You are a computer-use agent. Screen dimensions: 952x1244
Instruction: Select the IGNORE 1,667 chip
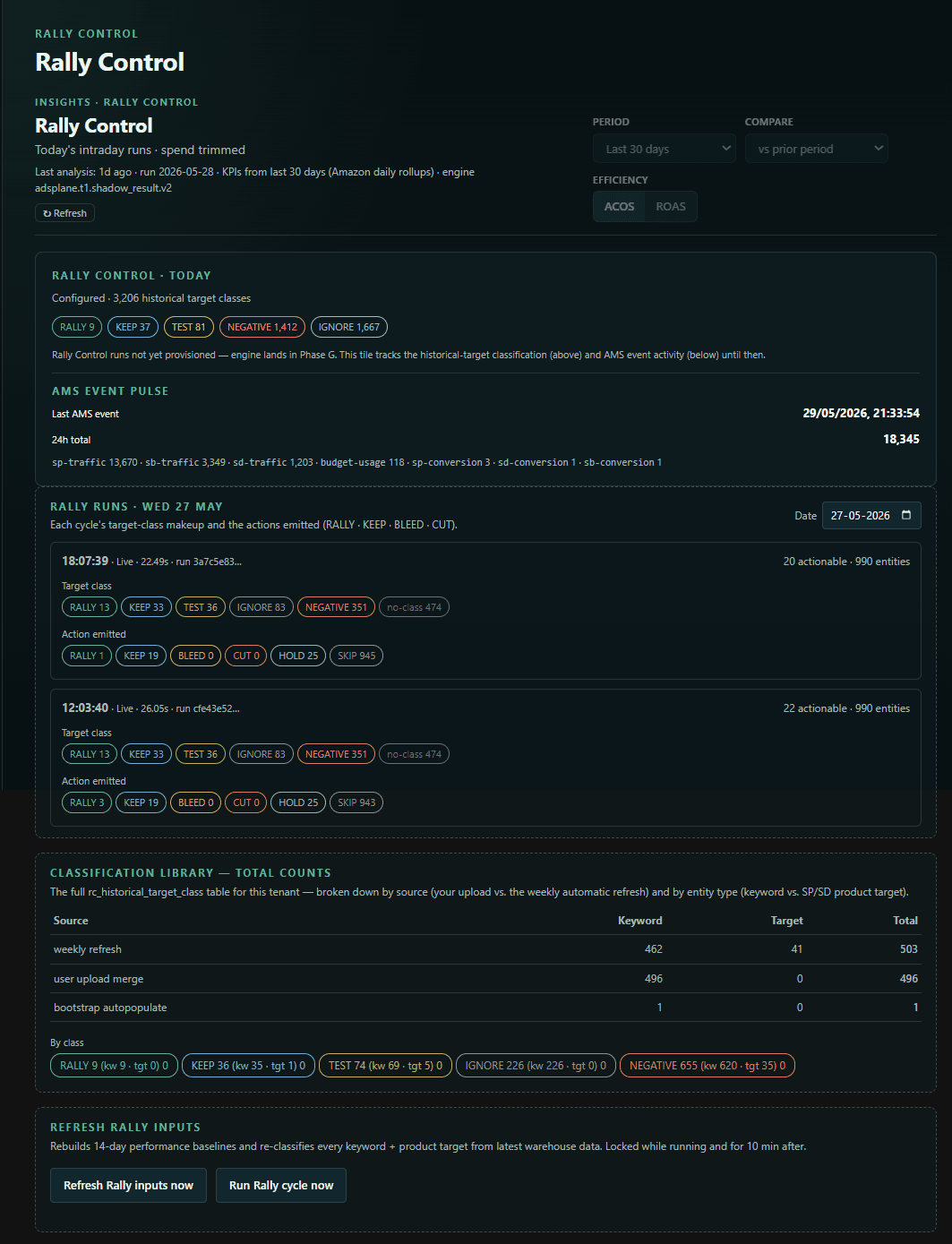click(x=349, y=327)
